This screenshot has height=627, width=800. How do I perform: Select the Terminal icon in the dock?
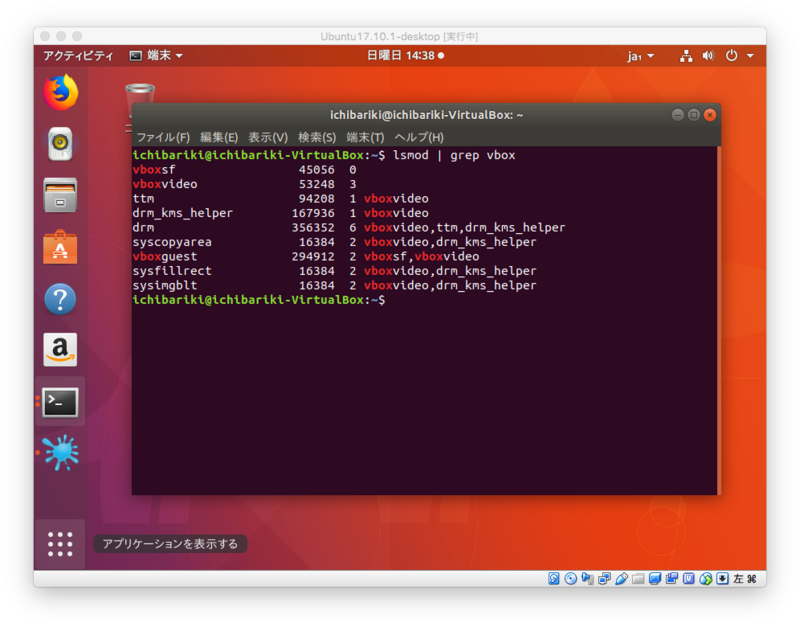(60, 402)
